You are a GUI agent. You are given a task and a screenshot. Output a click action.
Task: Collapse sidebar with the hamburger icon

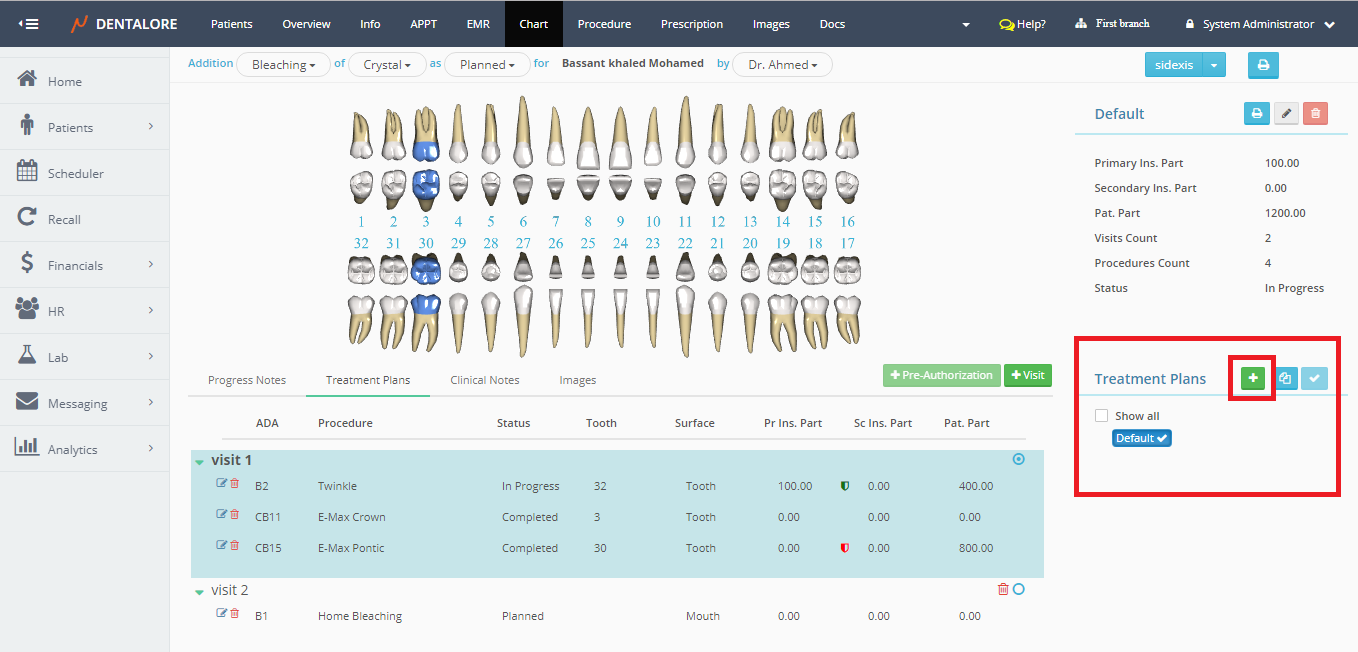point(28,23)
